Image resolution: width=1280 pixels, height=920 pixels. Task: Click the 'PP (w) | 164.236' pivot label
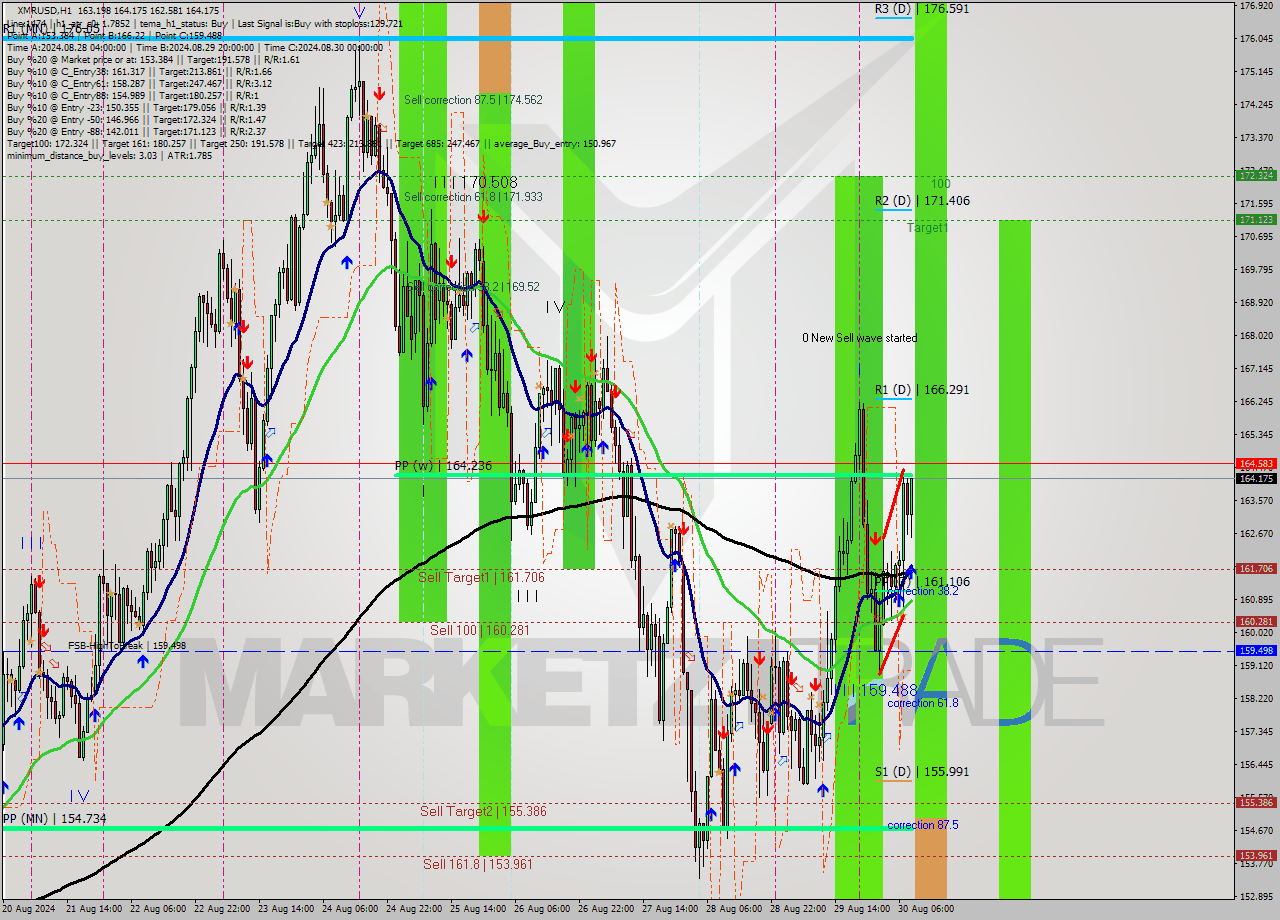[x=445, y=465]
